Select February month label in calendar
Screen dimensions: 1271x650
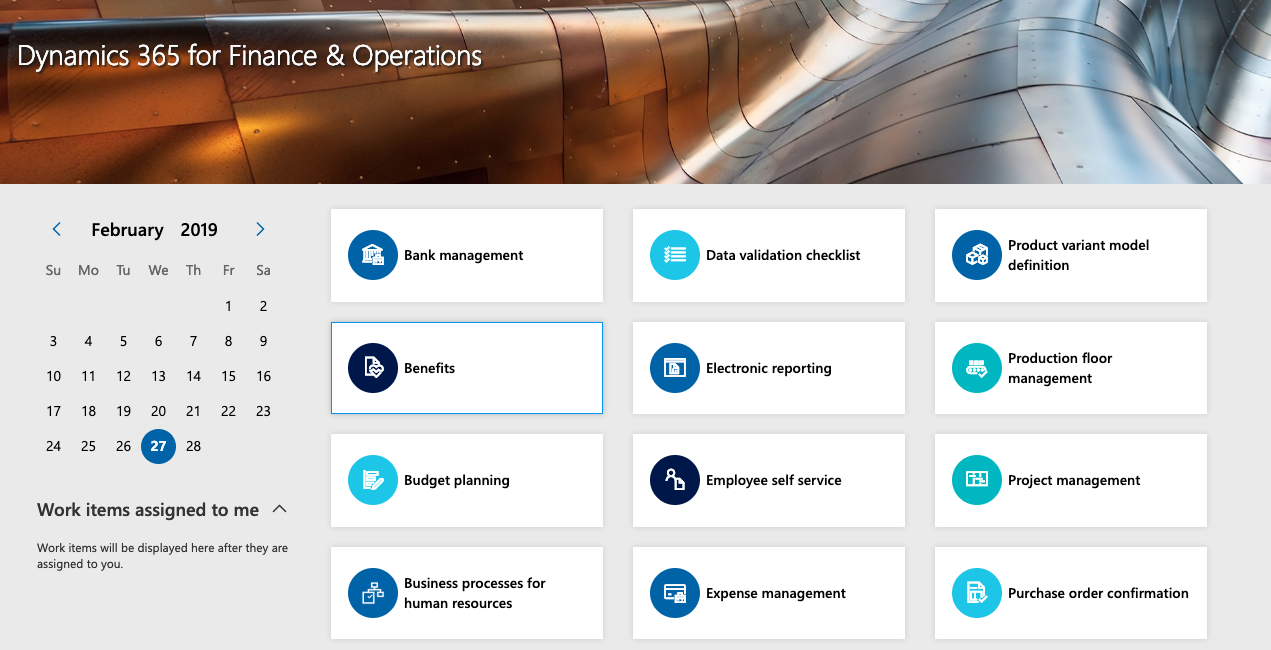[x=127, y=230]
